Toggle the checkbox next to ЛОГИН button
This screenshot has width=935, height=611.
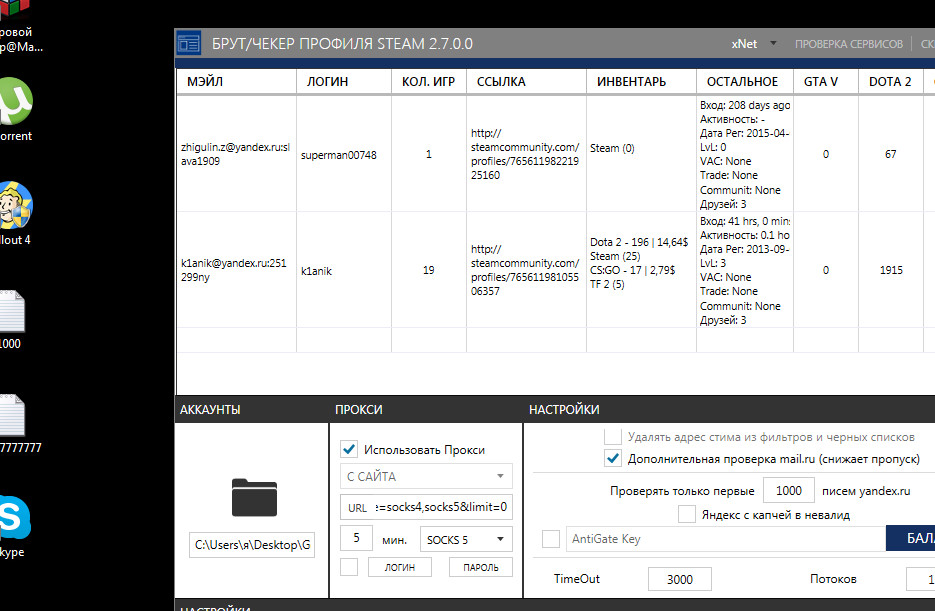[349, 567]
